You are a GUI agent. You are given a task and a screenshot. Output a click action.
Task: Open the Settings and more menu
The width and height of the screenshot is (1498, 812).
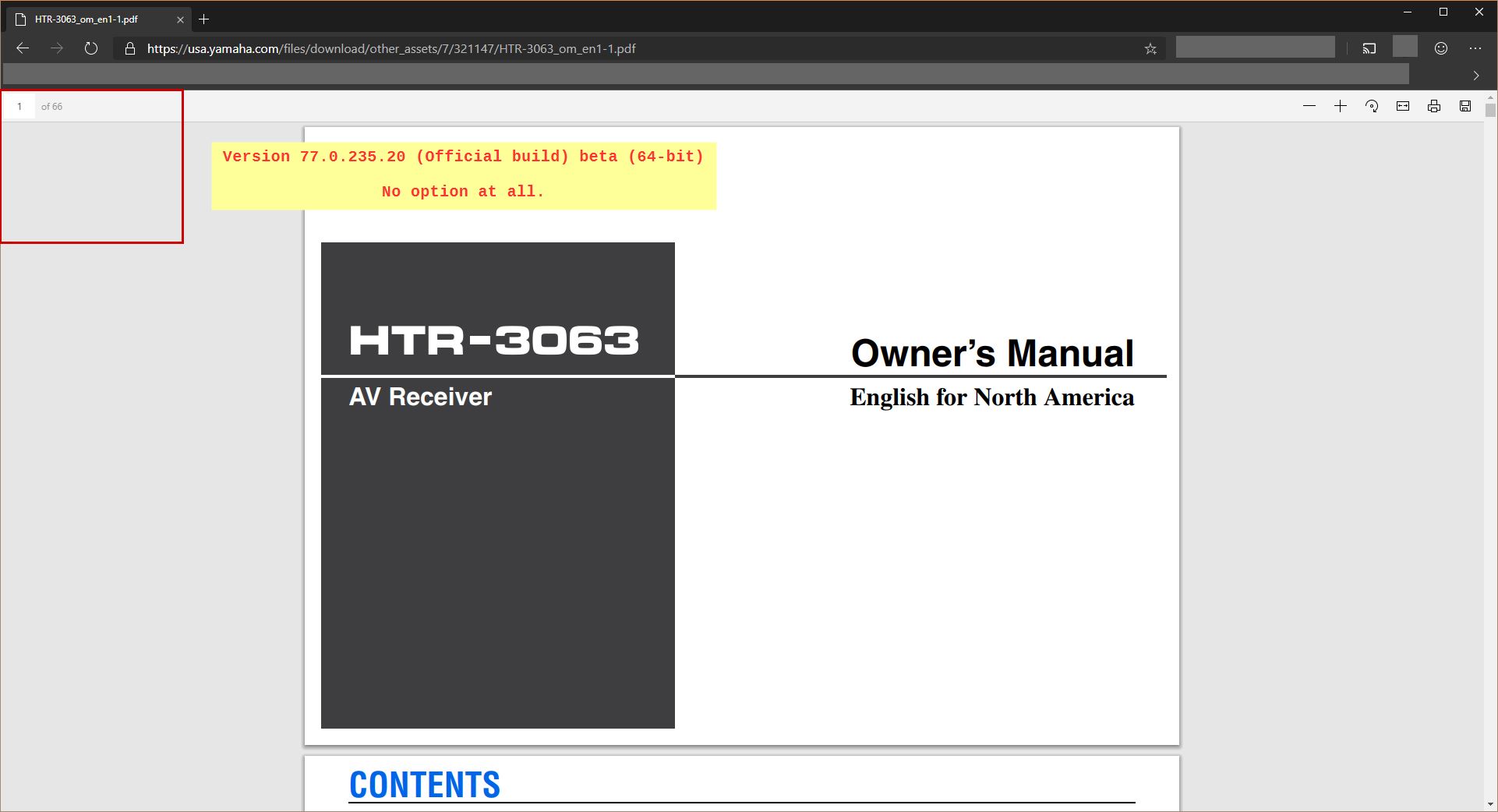point(1475,48)
